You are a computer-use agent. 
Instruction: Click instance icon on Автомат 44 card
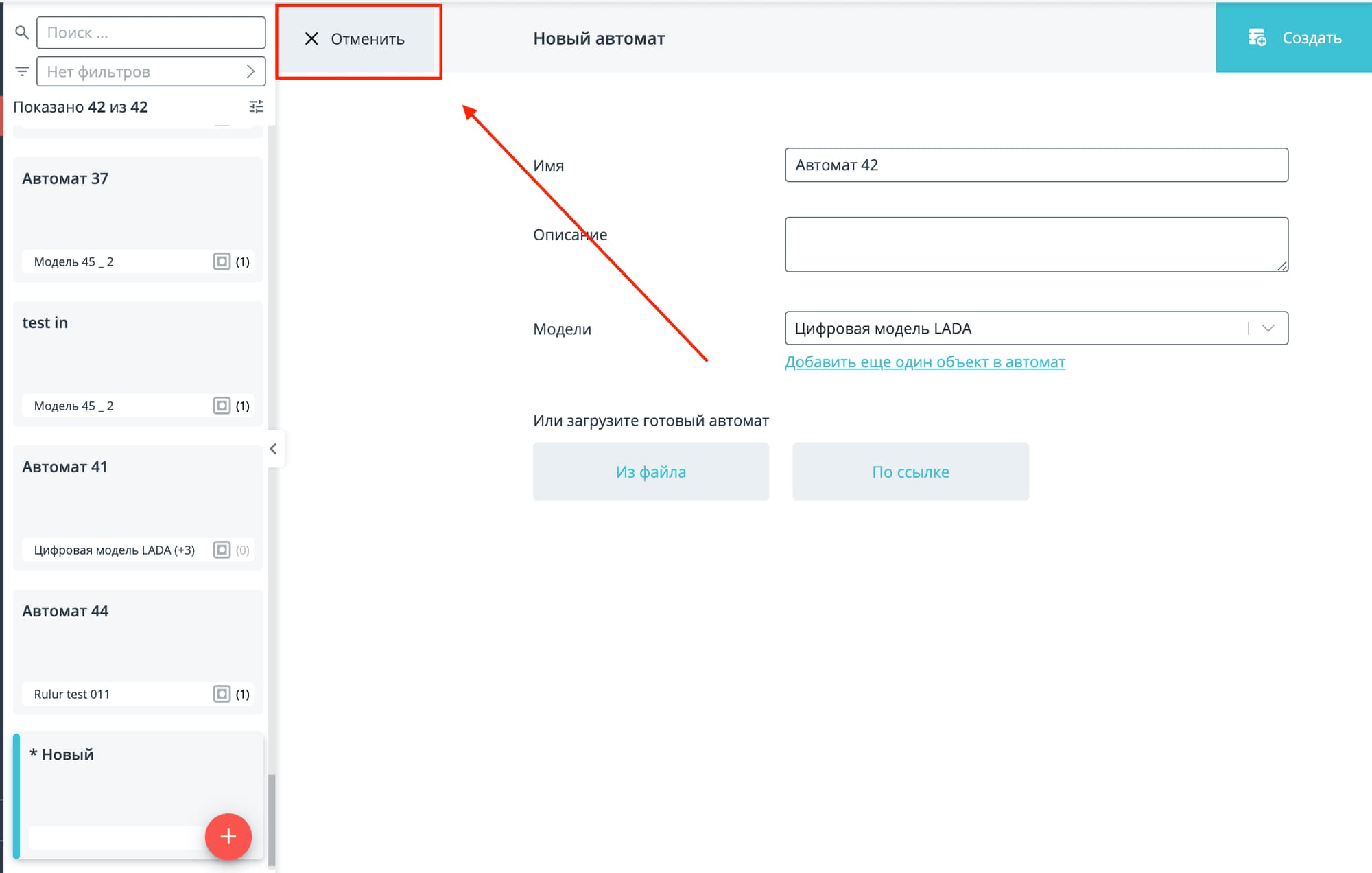[x=222, y=694]
